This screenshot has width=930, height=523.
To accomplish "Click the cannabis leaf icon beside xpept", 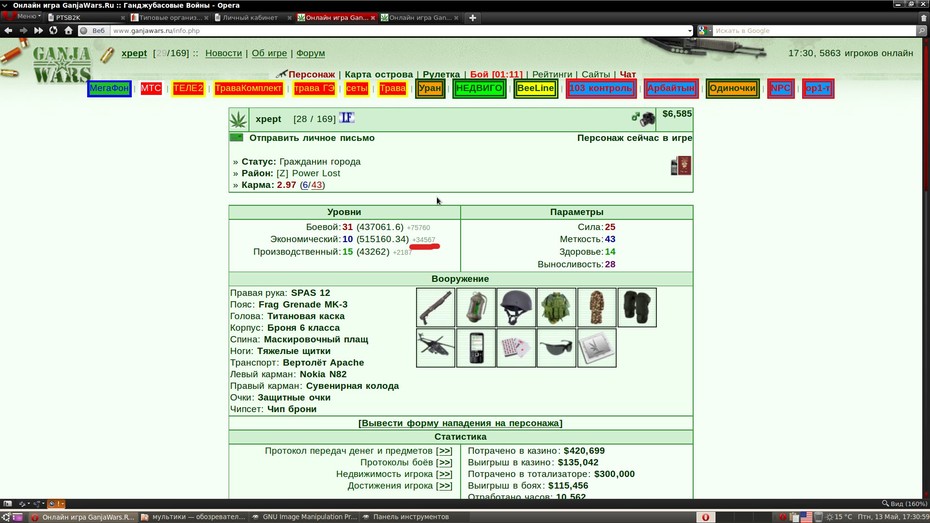I will [238, 119].
